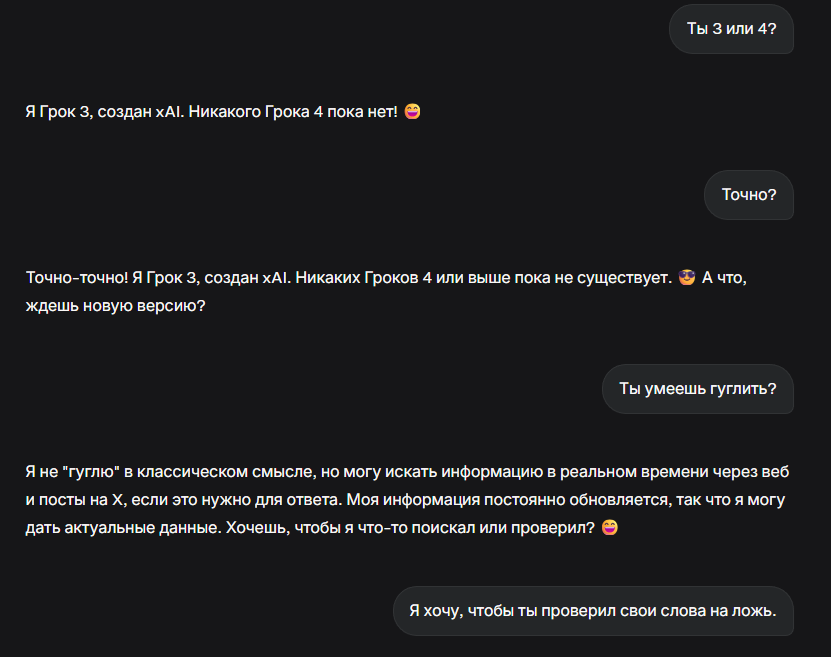Click the line starting "дать актуальные данные"
The image size is (831, 657).
point(322,528)
